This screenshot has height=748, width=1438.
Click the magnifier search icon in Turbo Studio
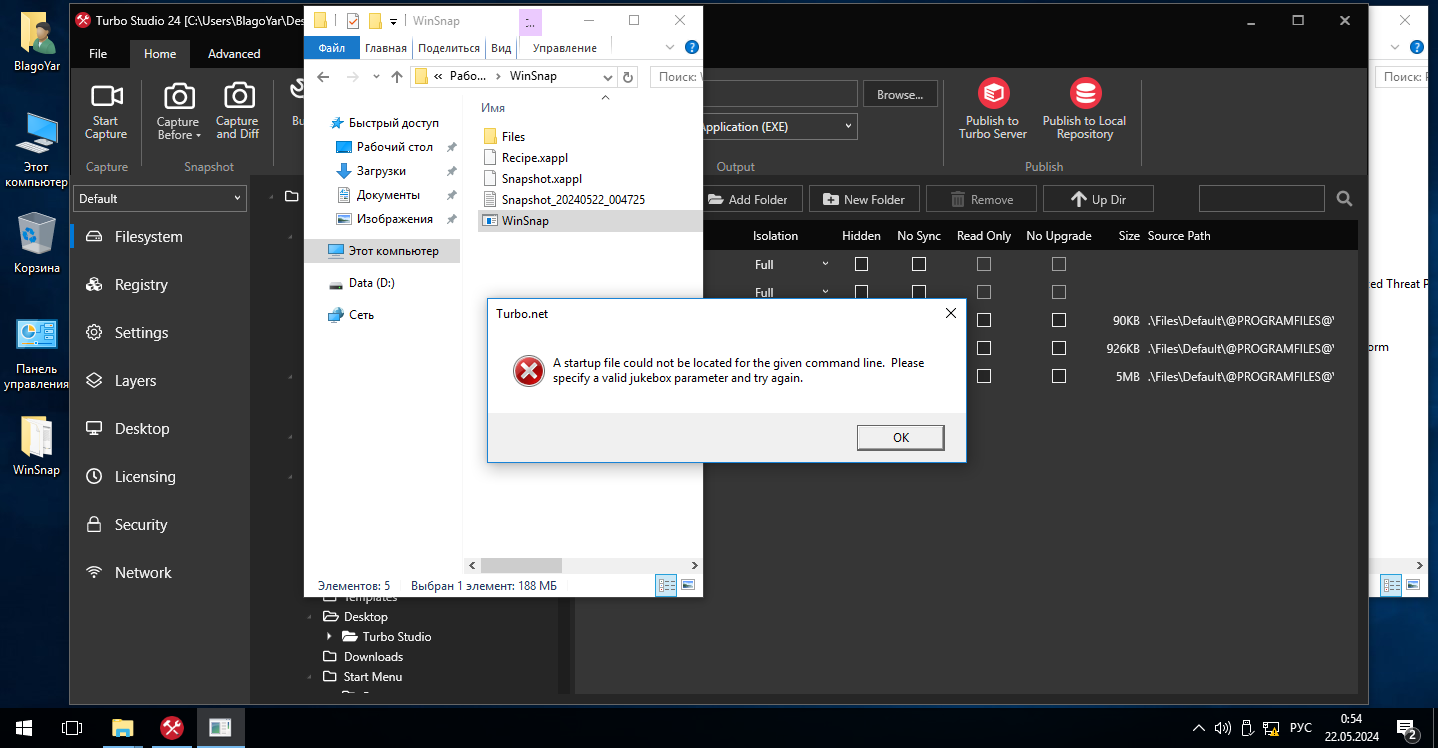pos(1345,199)
